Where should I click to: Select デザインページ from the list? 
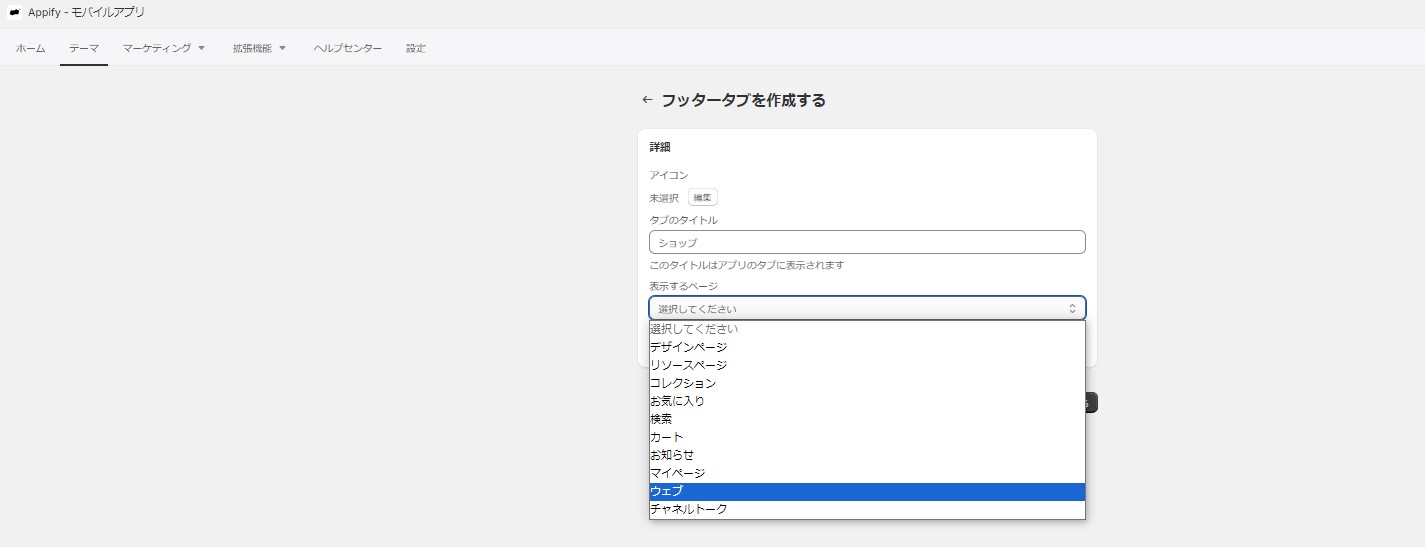(867, 347)
